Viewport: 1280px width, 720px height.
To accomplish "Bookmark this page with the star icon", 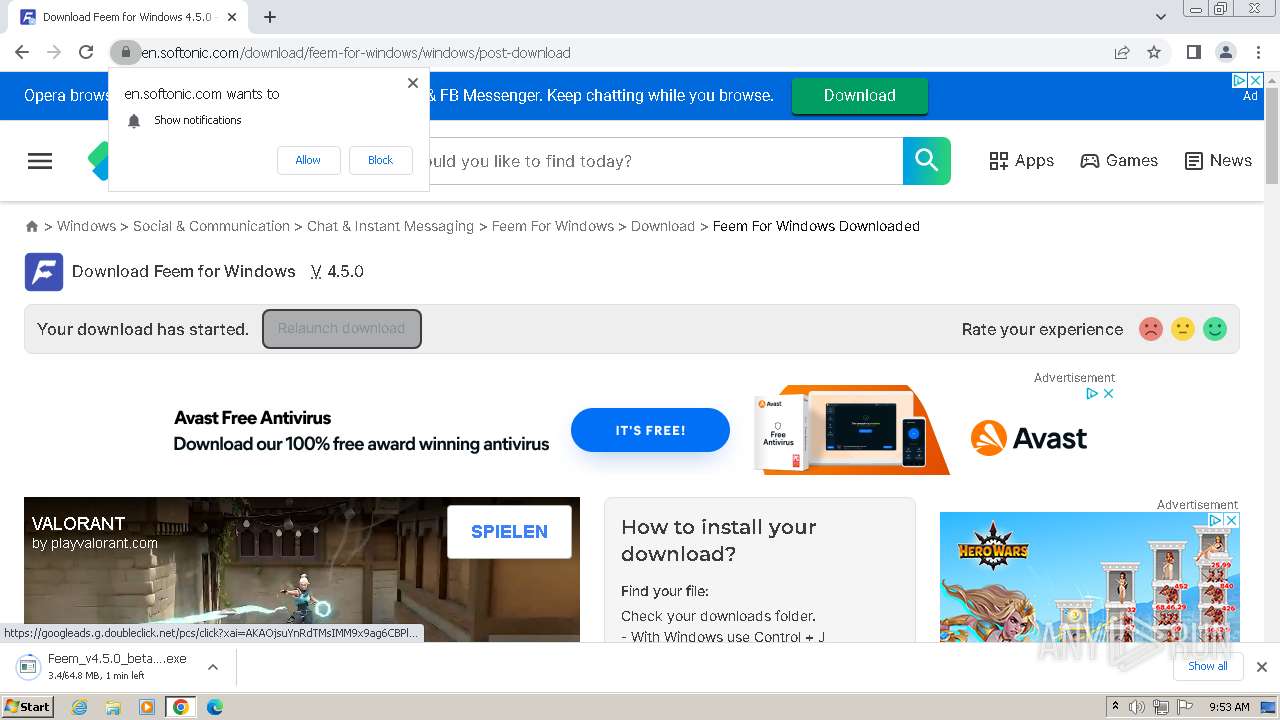I will (1154, 52).
